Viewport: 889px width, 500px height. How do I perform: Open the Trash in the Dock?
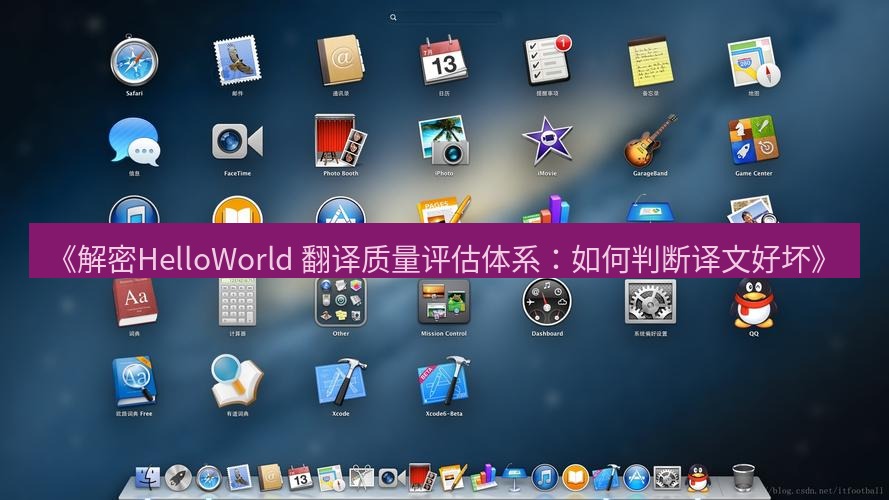point(743,477)
